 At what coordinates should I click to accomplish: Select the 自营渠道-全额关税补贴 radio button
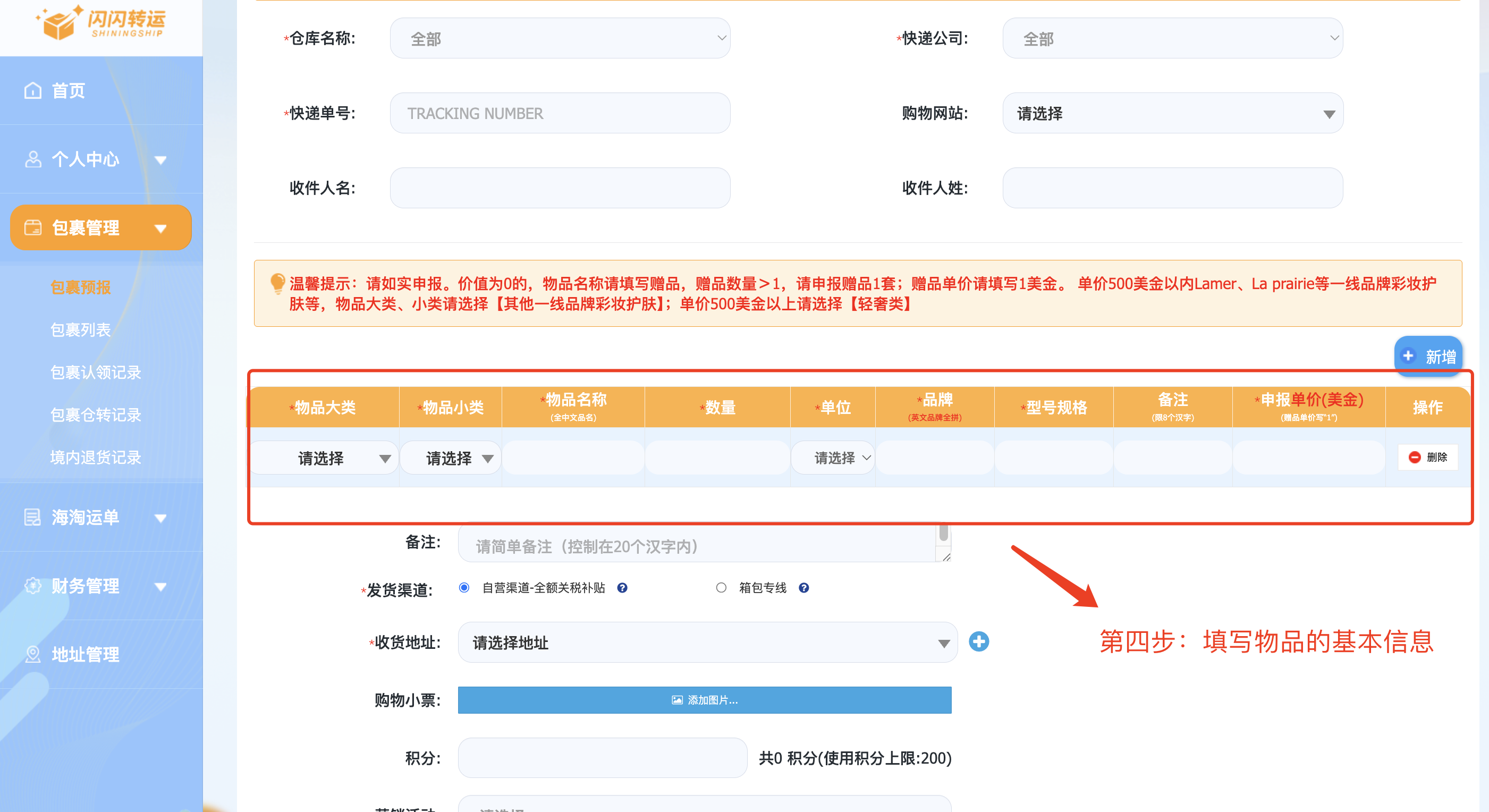(464, 588)
